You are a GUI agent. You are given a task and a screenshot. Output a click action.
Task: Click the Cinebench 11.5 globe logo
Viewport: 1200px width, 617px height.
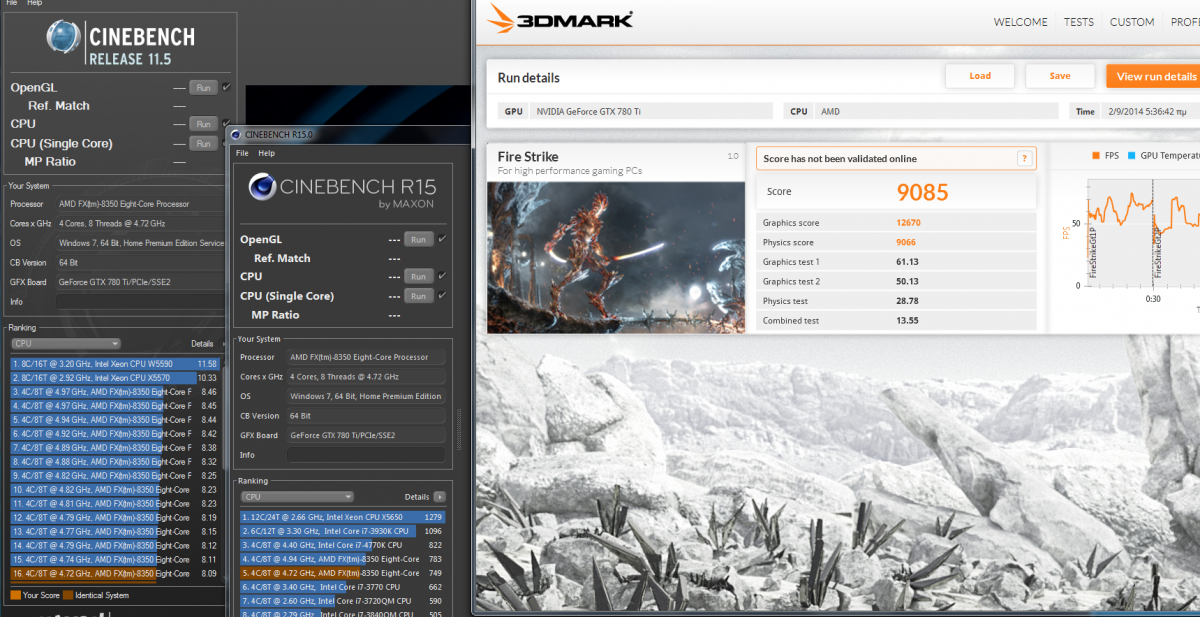coord(63,38)
